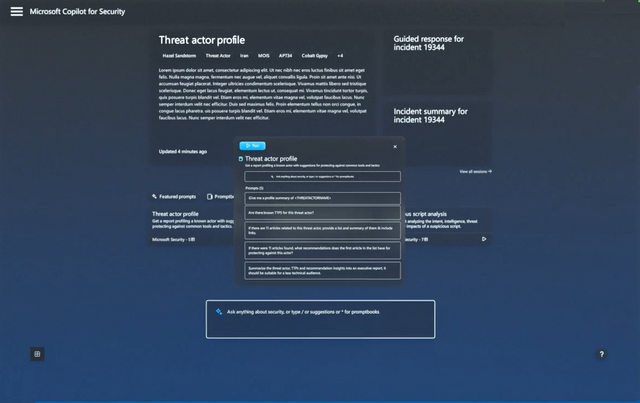This screenshot has height=403, width=640.
Task: Click the main Ask anything about security field
Action: click(x=320, y=318)
